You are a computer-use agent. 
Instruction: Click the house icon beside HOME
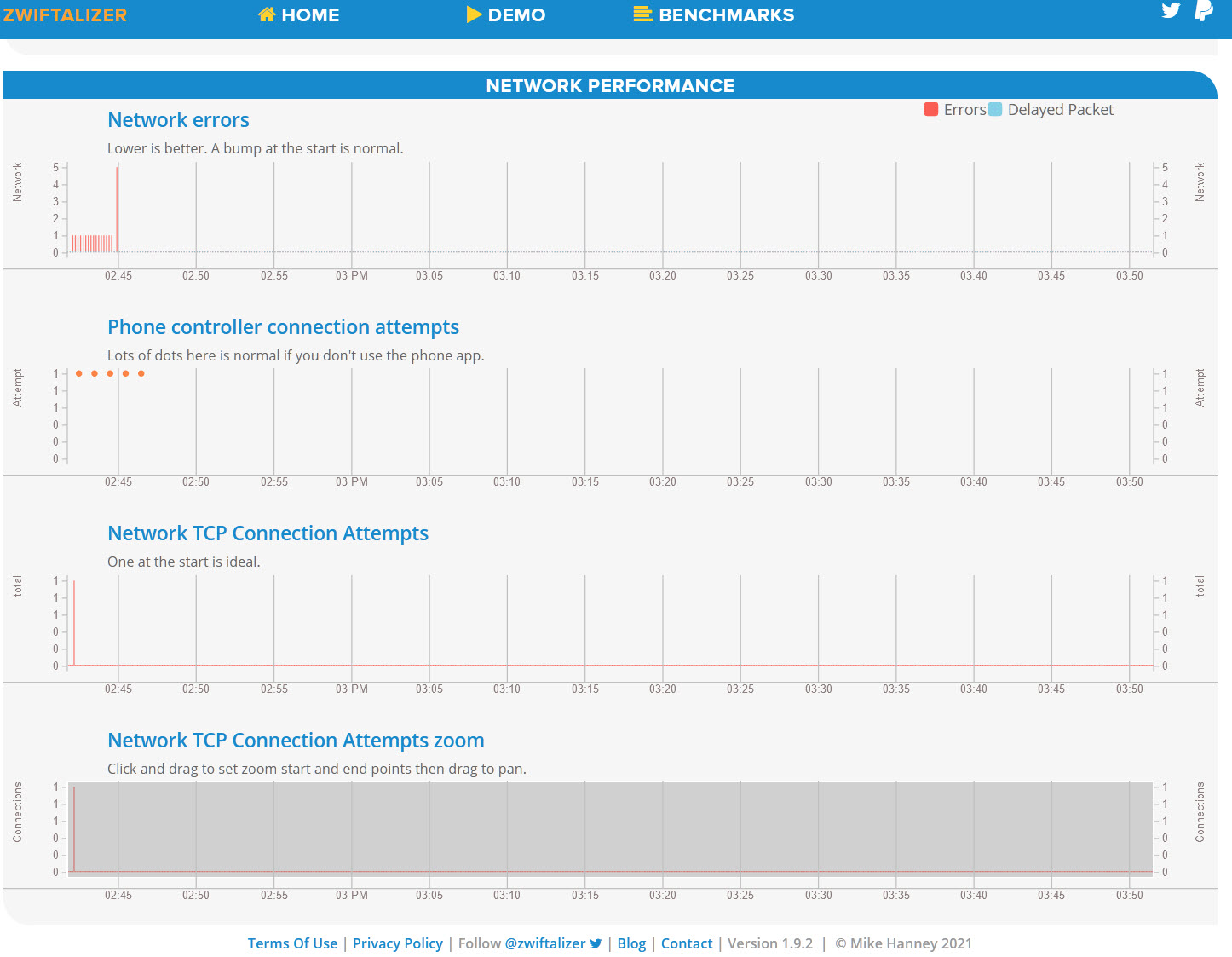click(267, 14)
